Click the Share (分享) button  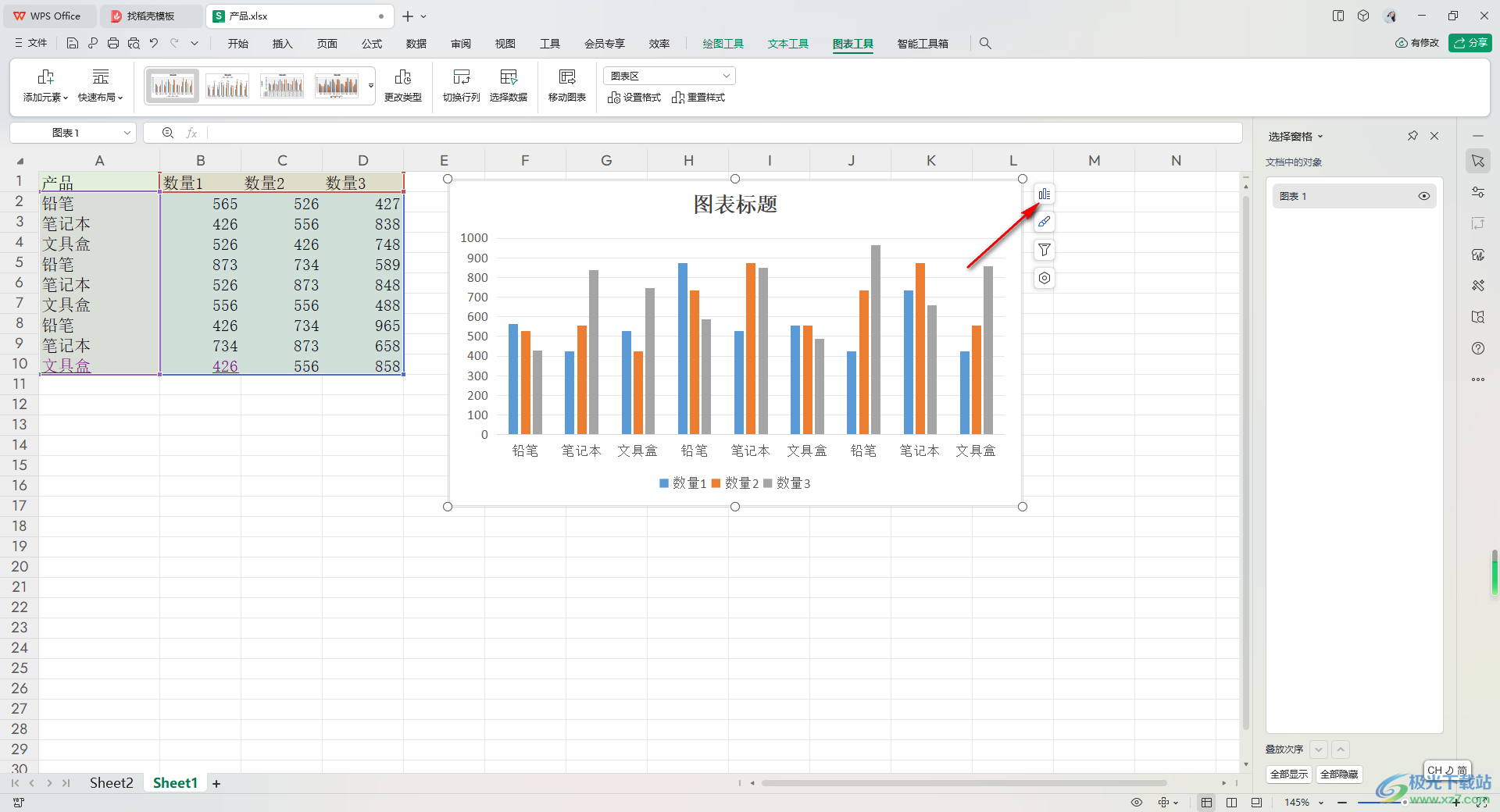[x=1470, y=43]
